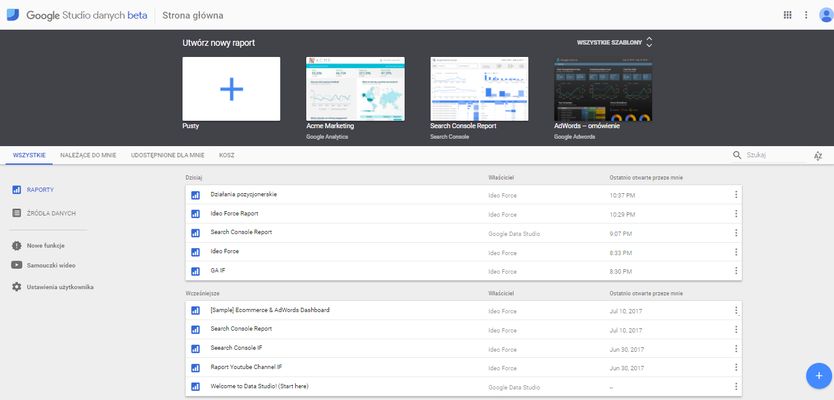Expand the Wszystkie szablony templates list

614,42
